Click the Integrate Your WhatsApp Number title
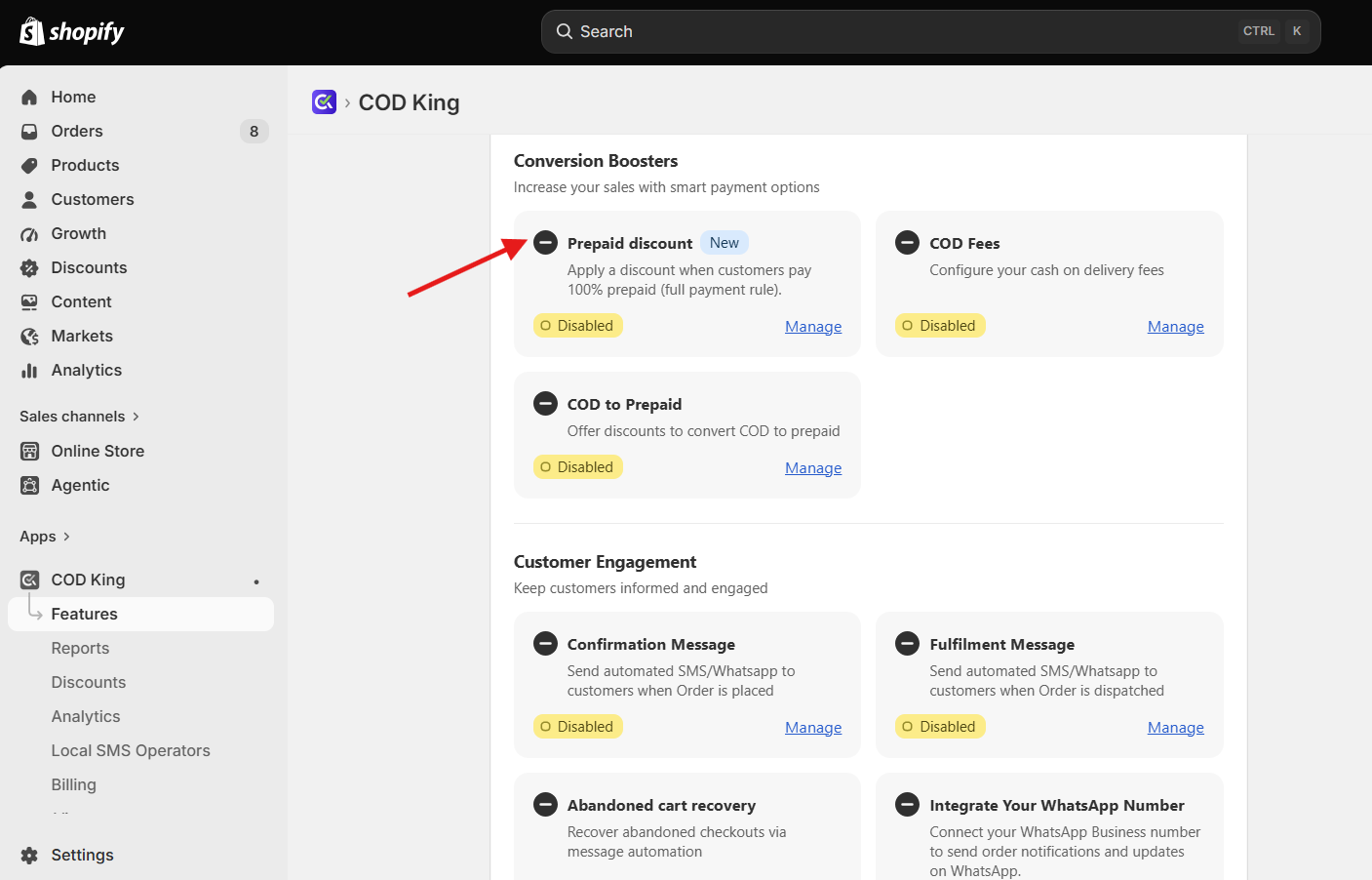Viewport: 1372px width, 880px height. pos(1057,806)
